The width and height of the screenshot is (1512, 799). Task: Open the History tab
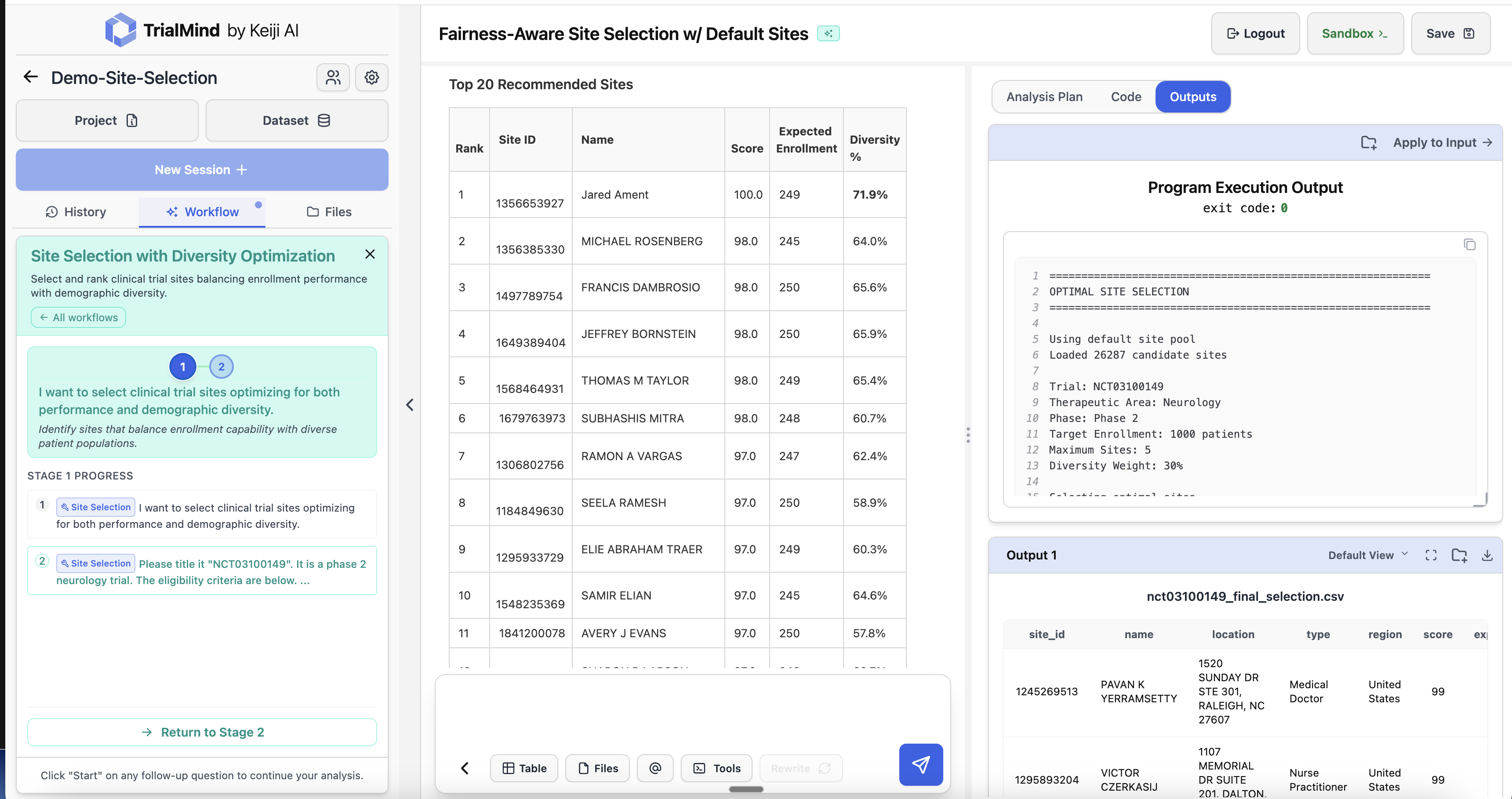point(76,212)
